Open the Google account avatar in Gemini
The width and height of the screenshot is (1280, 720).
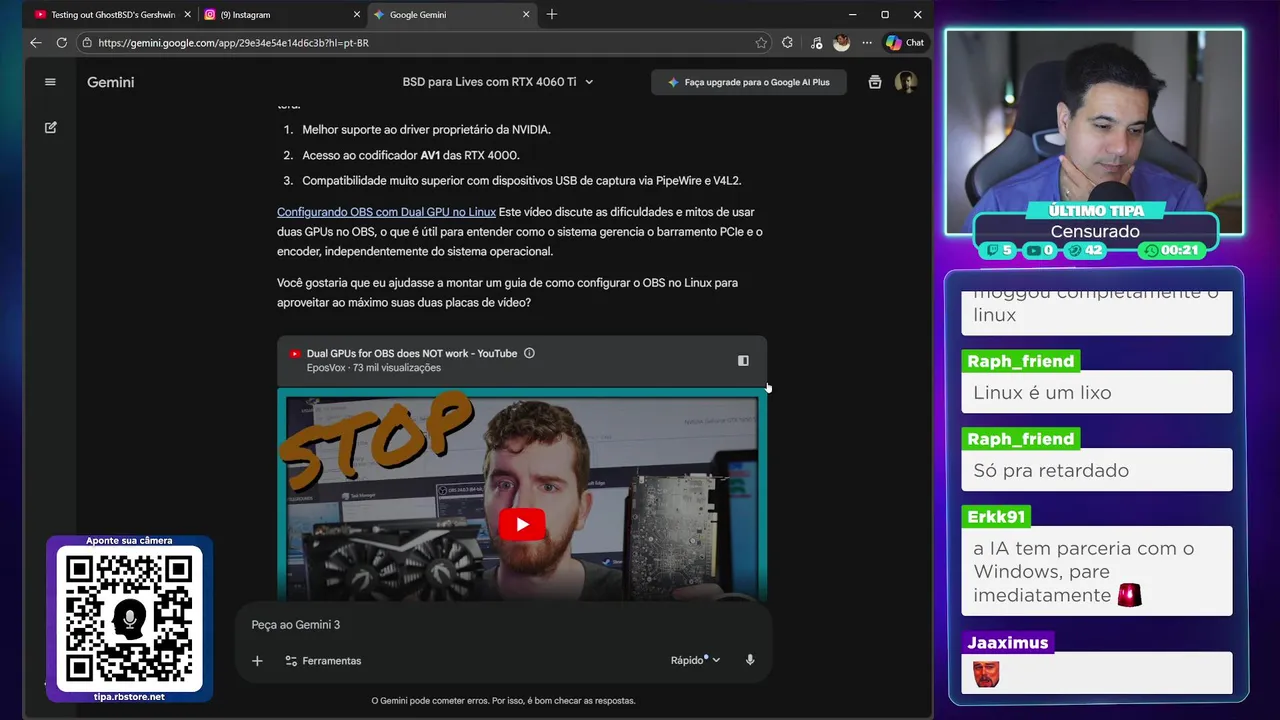(906, 82)
